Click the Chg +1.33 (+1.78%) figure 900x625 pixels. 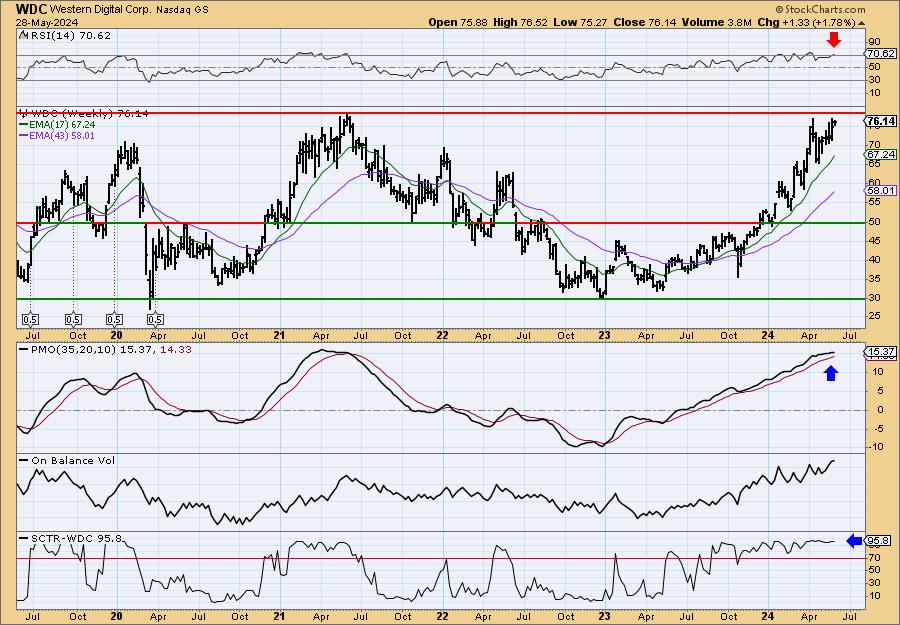click(810, 22)
